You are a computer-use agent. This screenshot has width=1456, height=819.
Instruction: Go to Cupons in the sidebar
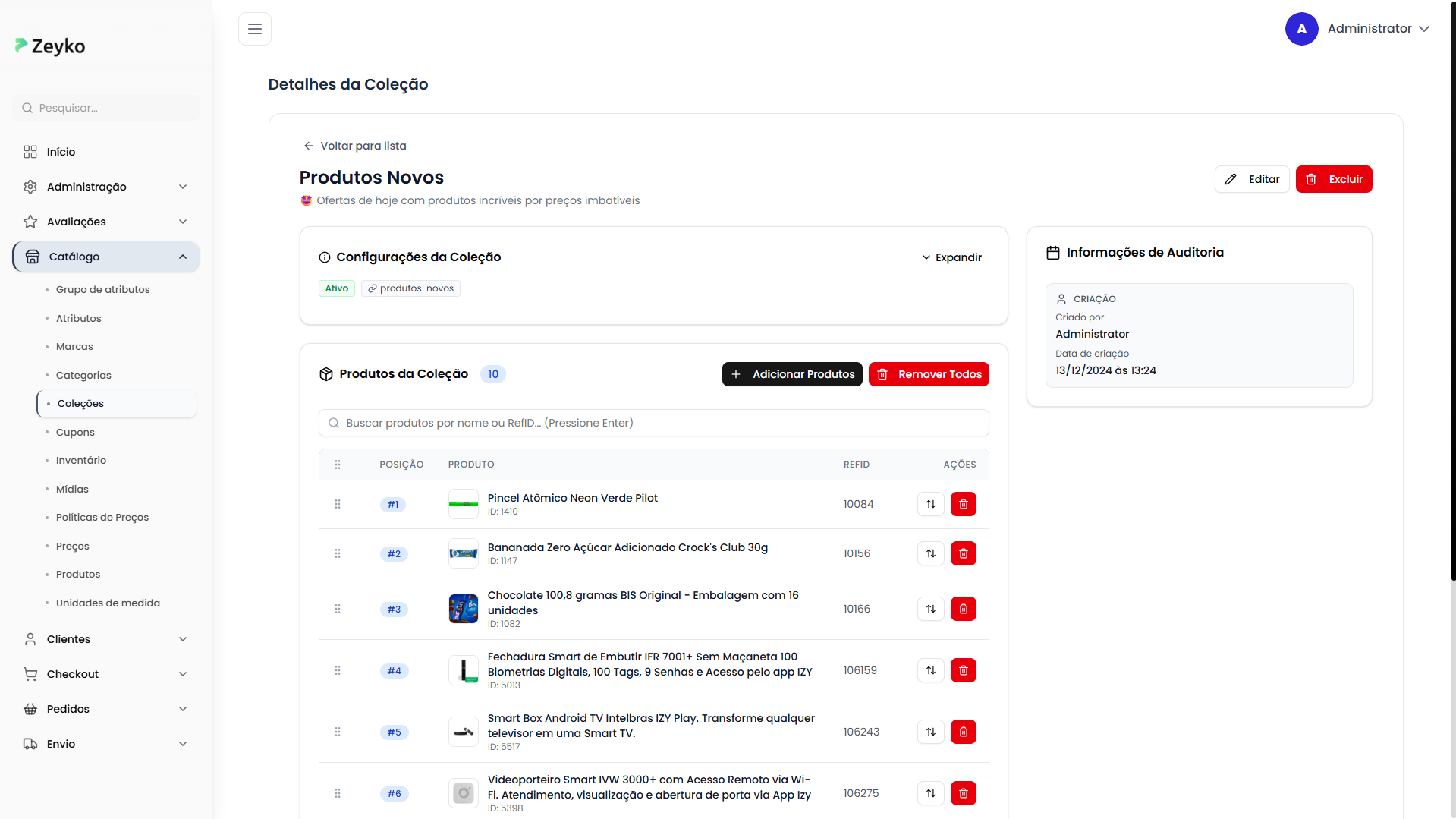(75, 432)
